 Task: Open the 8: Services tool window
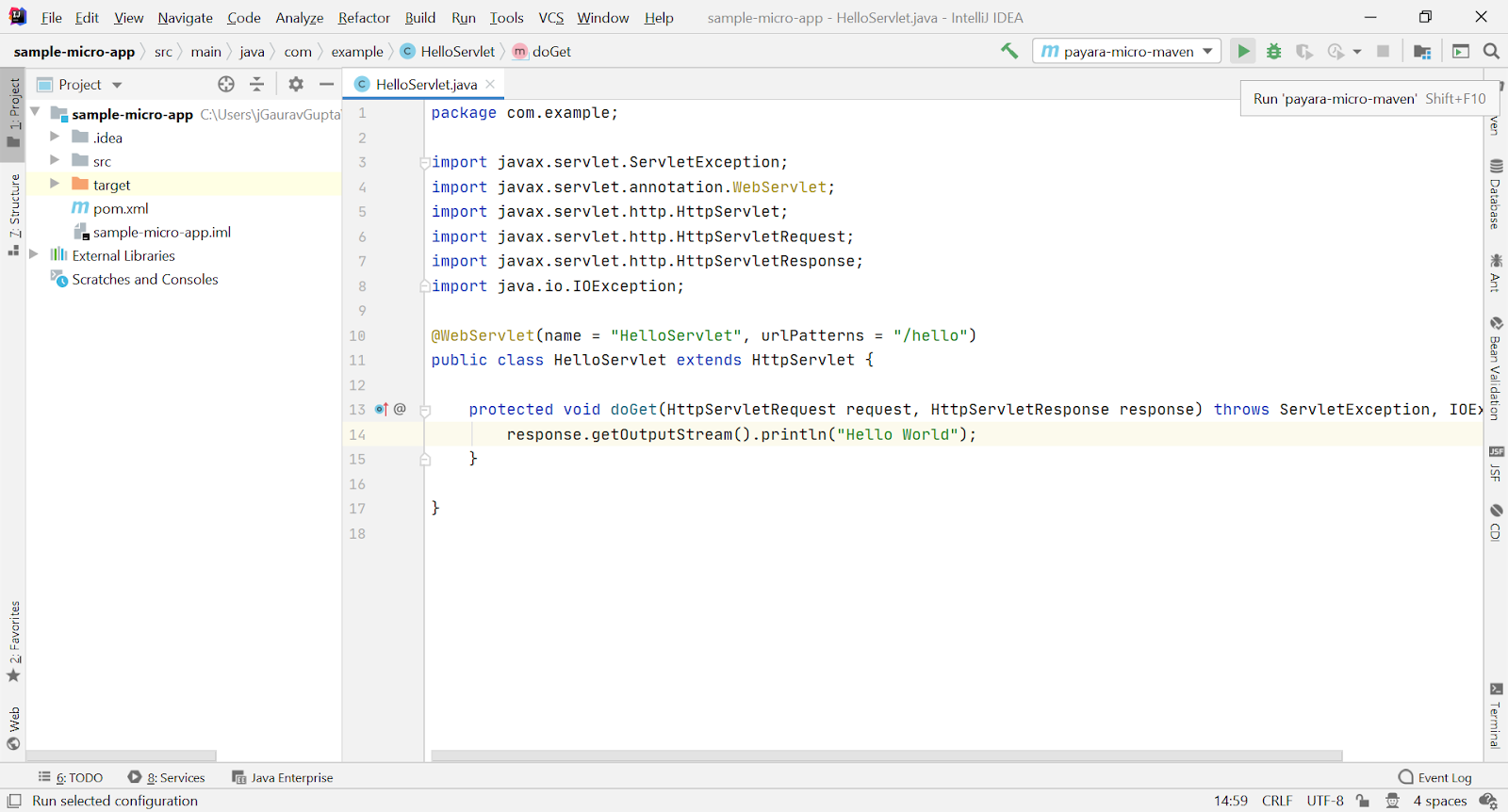click(x=167, y=777)
